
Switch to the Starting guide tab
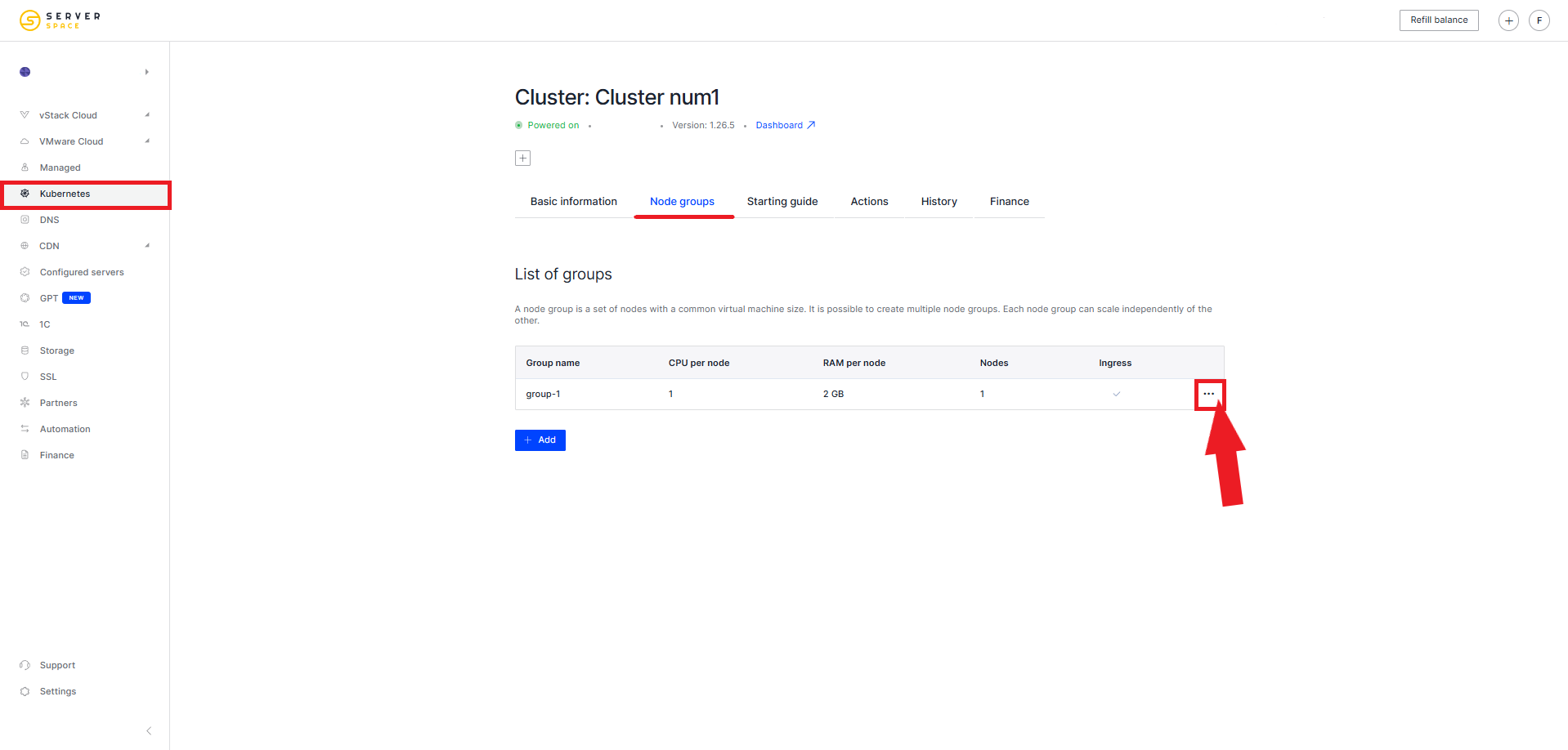point(782,202)
